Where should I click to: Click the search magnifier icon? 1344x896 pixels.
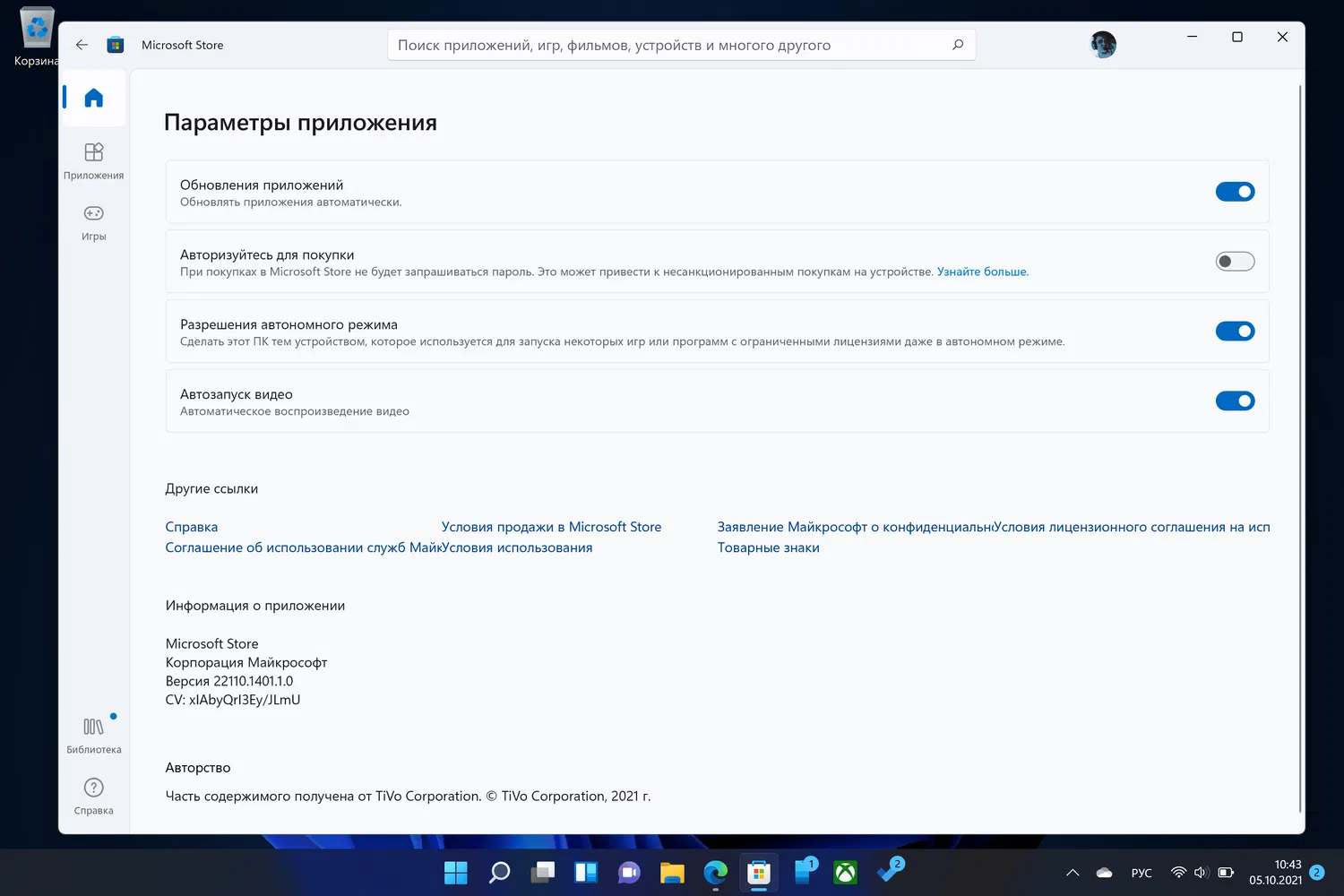[x=958, y=45]
